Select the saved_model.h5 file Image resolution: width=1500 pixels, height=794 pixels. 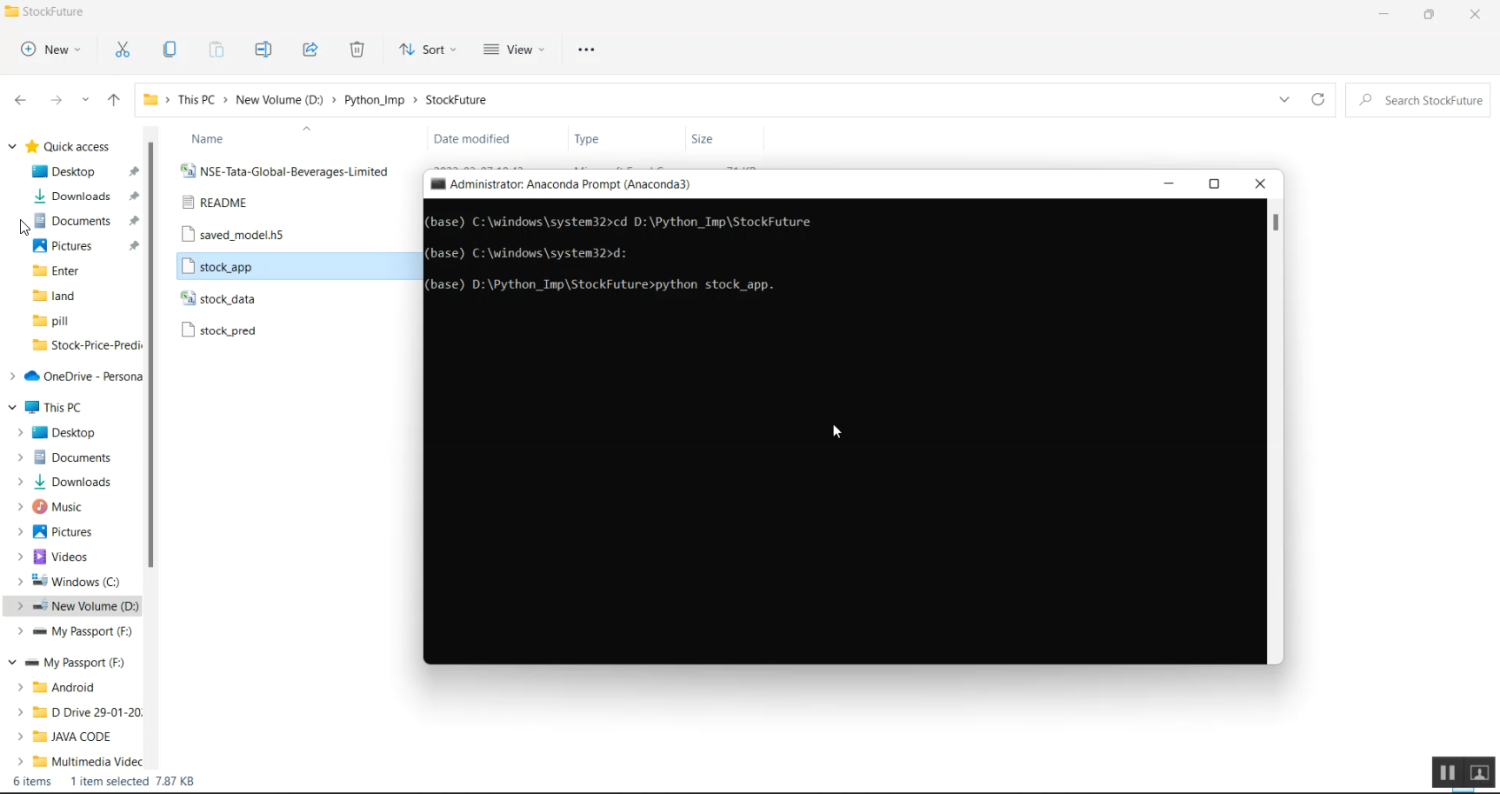[x=241, y=235]
